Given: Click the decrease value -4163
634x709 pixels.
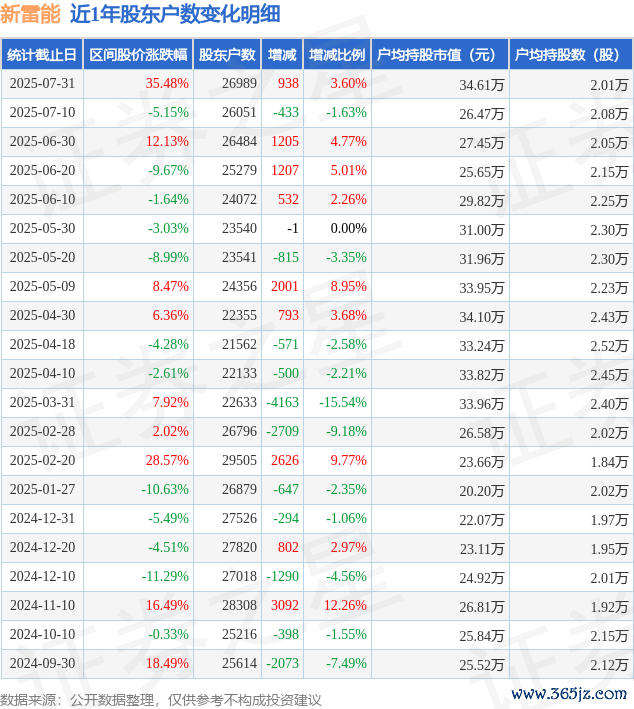Looking at the screenshot, I should point(282,402).
